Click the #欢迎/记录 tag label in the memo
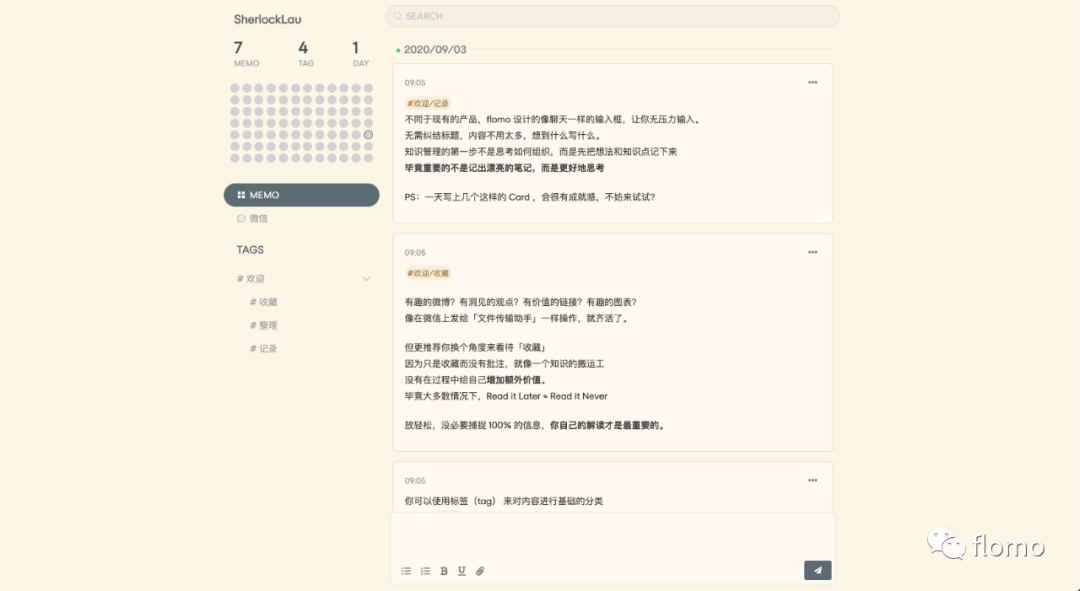This screenshot has height=591, width=1080. tap(428, 103)
